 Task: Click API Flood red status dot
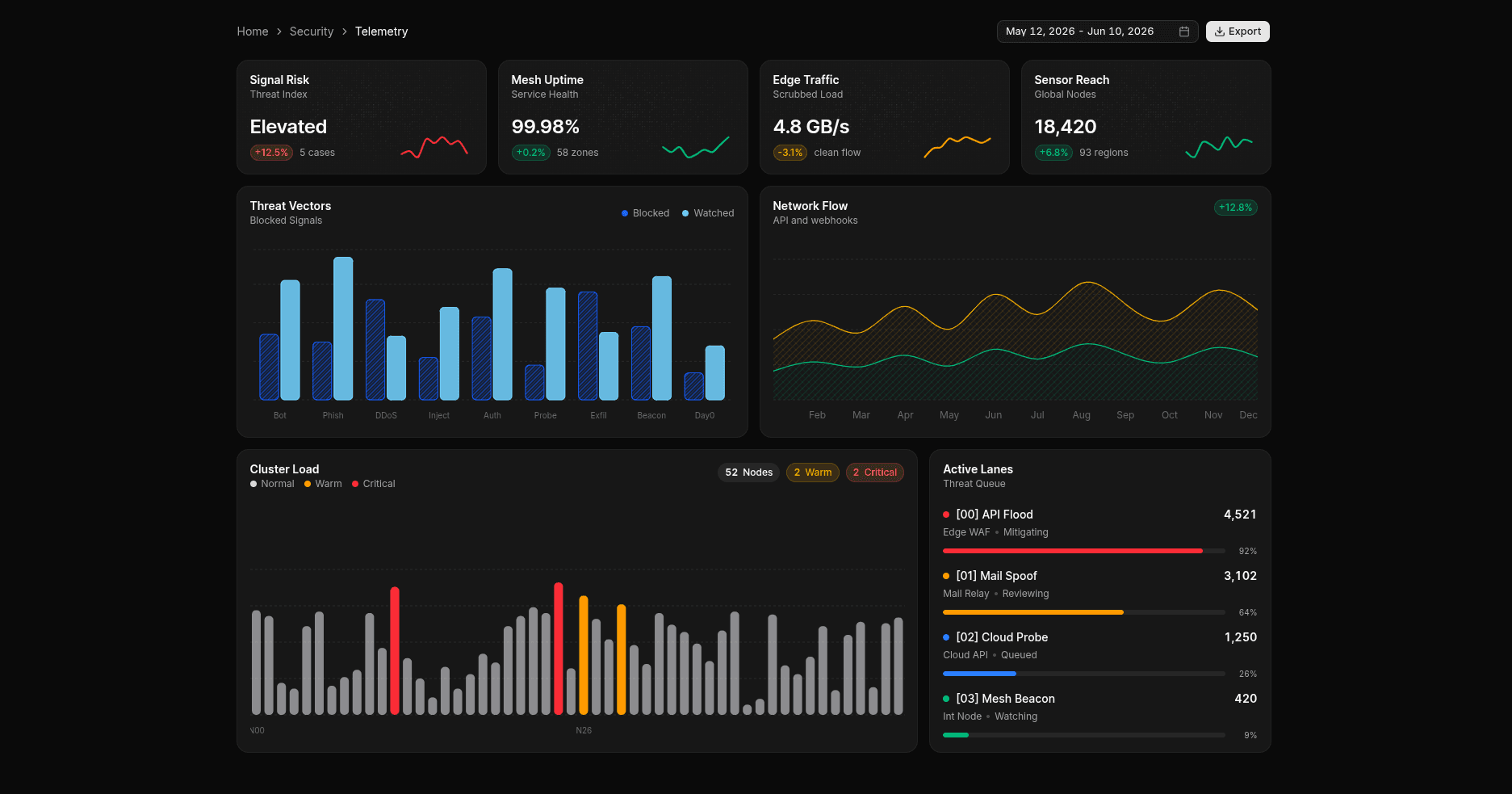click(x=946, y=515)
